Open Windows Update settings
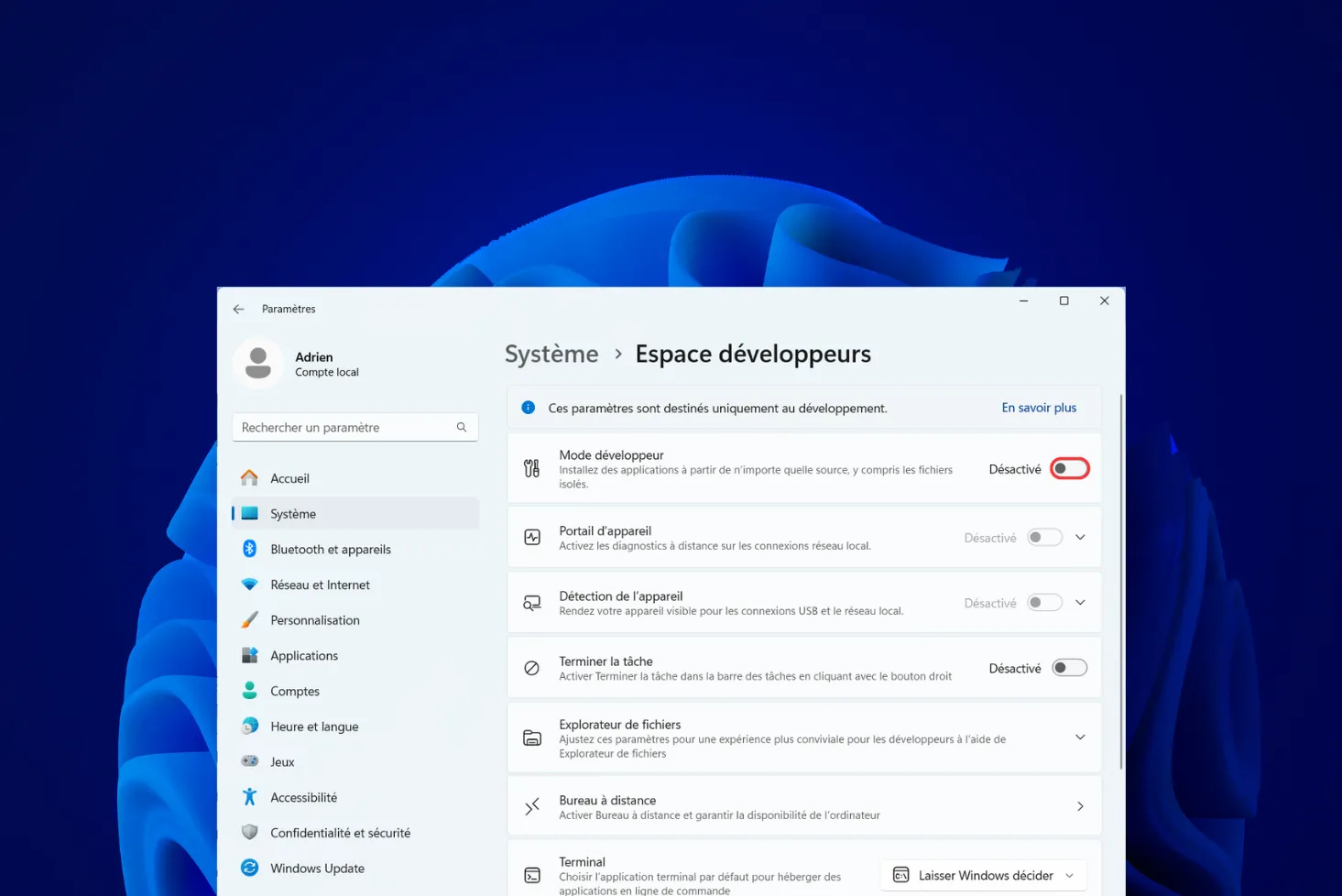 (x=355, y=868)
